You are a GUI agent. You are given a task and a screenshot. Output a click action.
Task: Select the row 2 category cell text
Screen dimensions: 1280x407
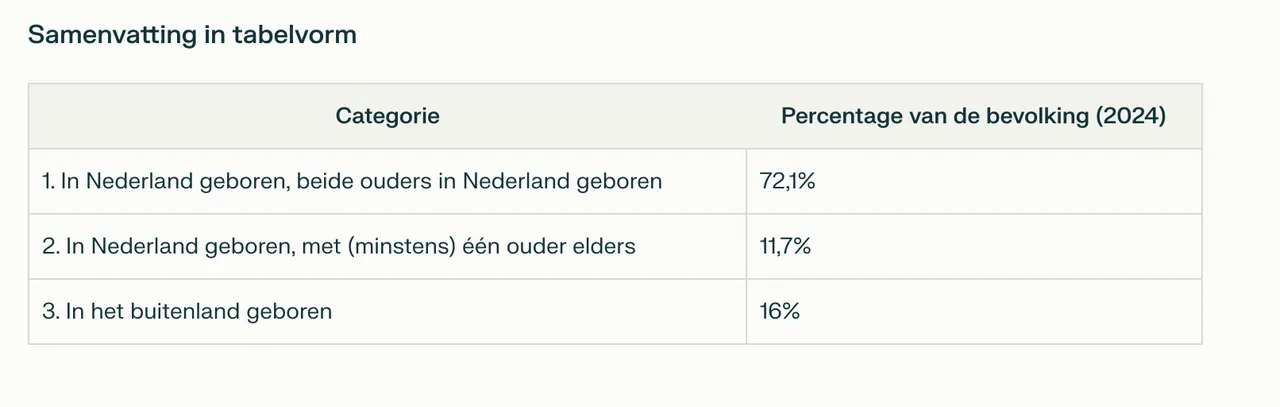point(339,246)
